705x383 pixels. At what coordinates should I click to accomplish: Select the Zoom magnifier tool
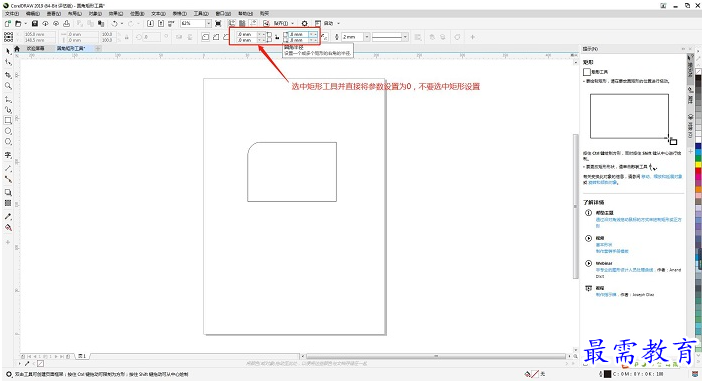click(8, 85)
